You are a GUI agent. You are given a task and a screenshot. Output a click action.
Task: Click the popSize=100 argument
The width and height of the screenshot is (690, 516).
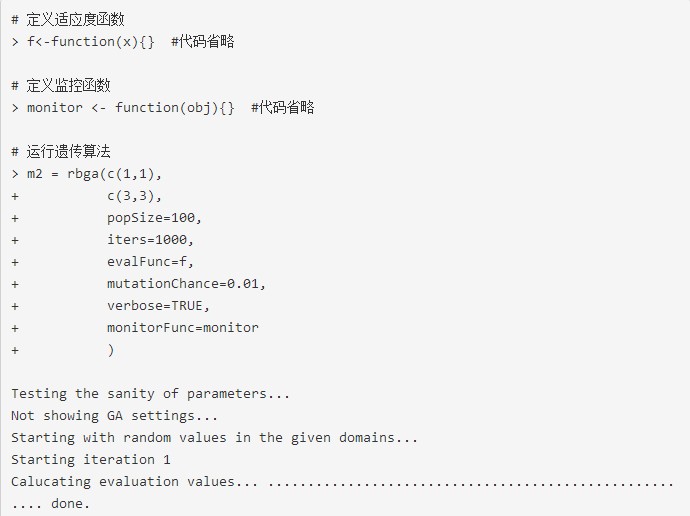click(154, 218)
